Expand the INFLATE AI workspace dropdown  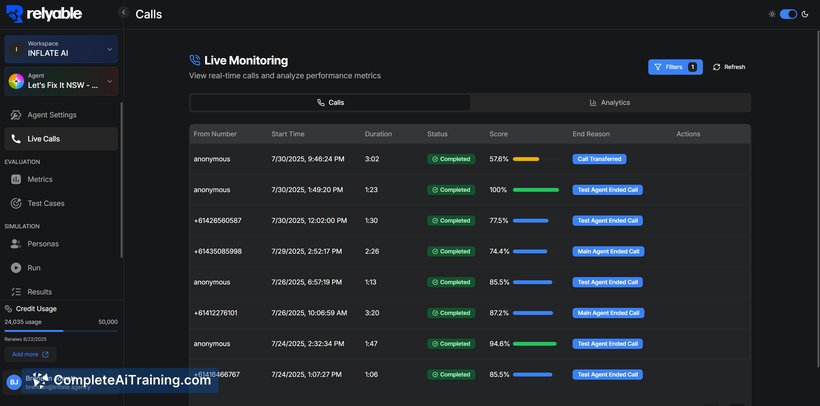[x=61, y=49]
